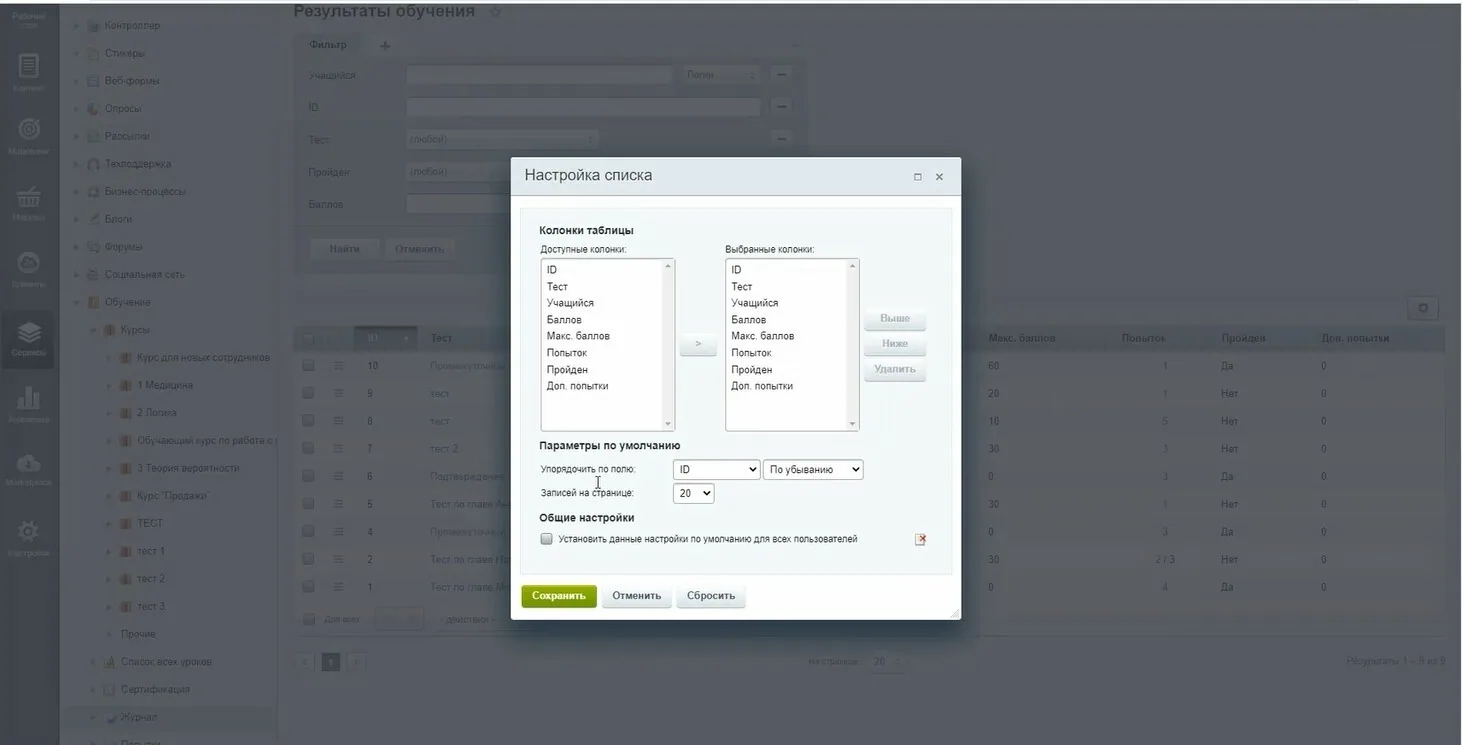
Task: Collapse the Обучение node in the sidebar tree
Action: tap(77, 302)
